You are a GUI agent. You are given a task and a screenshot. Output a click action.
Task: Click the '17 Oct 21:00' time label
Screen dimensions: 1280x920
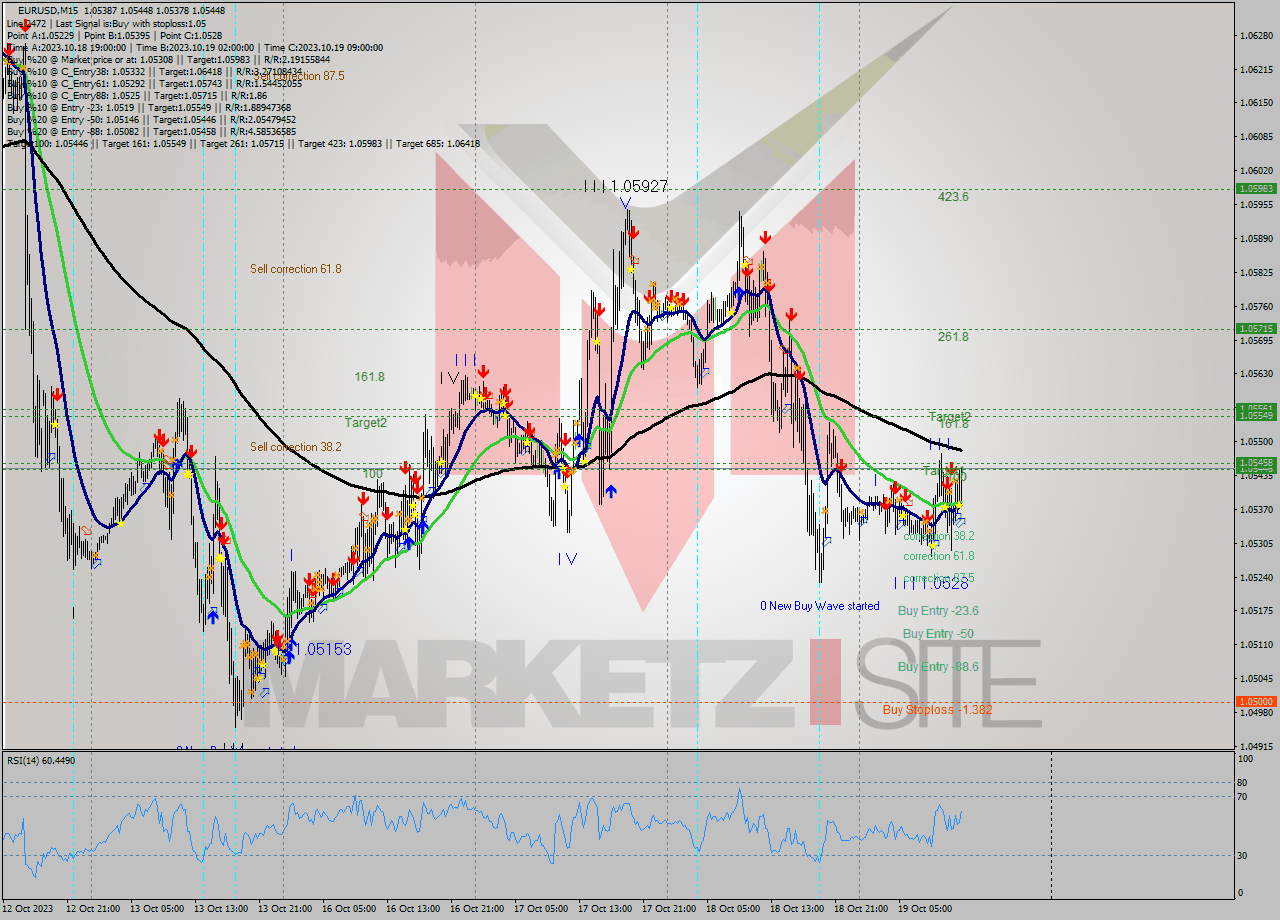click(x=668, y=909)
